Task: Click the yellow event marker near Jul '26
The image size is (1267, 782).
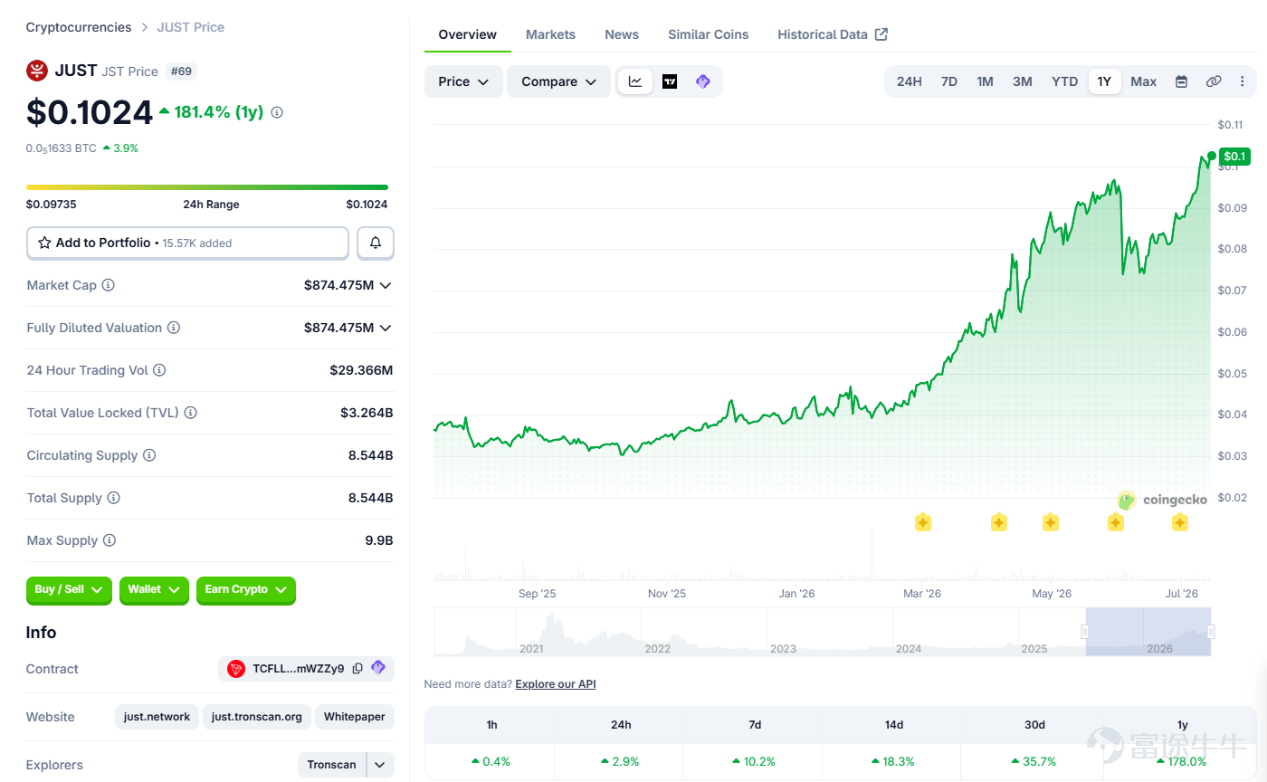Action: [x=1180, y=522]
